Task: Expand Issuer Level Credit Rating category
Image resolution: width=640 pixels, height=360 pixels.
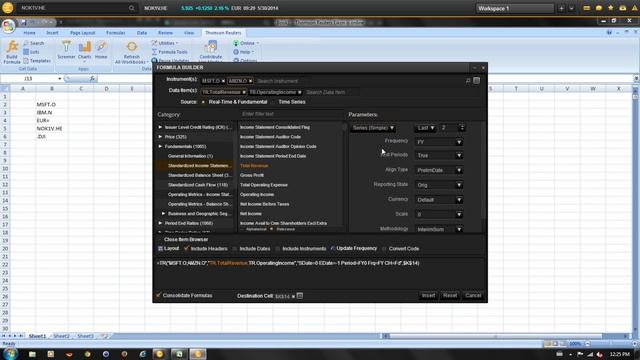Action: point(160,127)
